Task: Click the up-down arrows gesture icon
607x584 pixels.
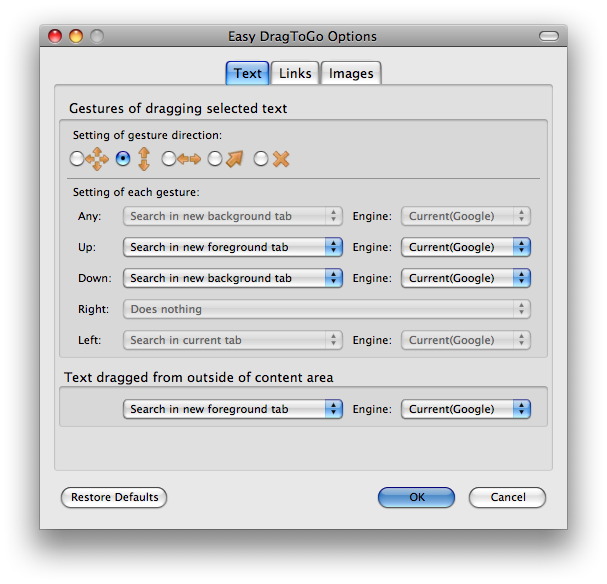Action: click(x=144, y=159)
